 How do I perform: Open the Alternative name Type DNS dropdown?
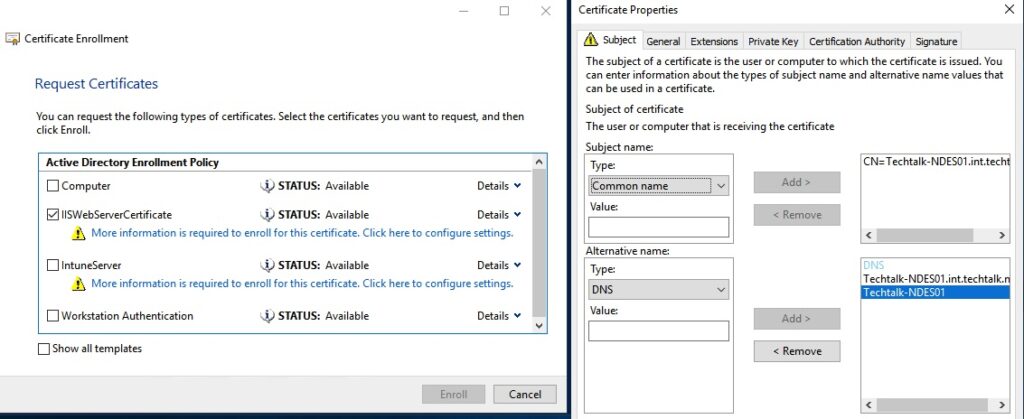(x=659, y=290)
